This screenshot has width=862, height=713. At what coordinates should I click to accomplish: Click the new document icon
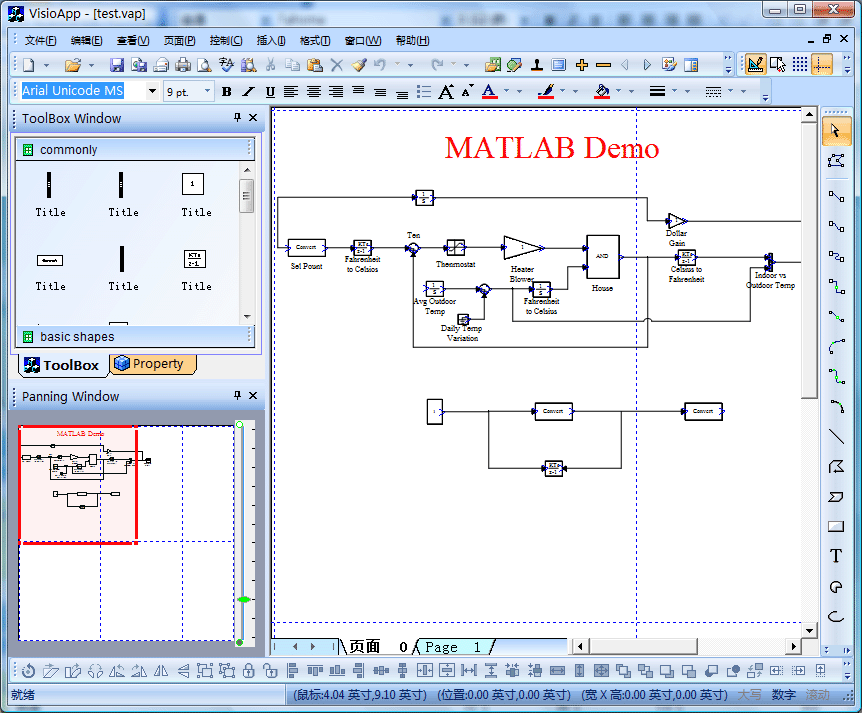click(x=28, y=65)
